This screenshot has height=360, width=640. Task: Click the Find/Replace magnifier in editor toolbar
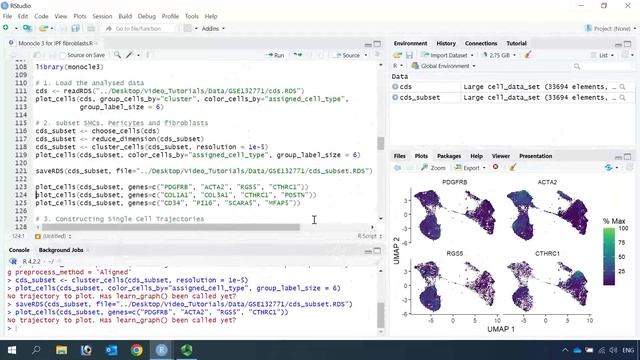(x=117, y=55)
